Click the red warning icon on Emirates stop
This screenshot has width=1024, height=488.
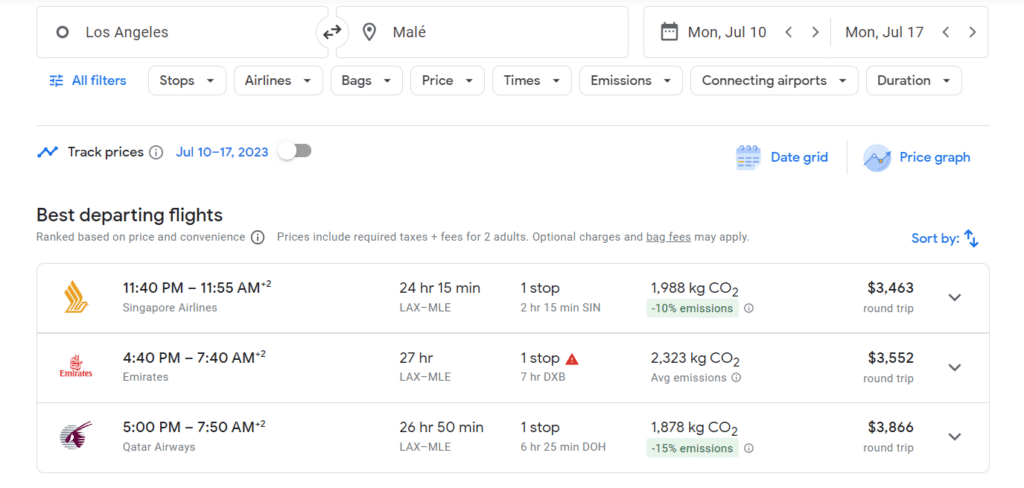click(572, 359)
